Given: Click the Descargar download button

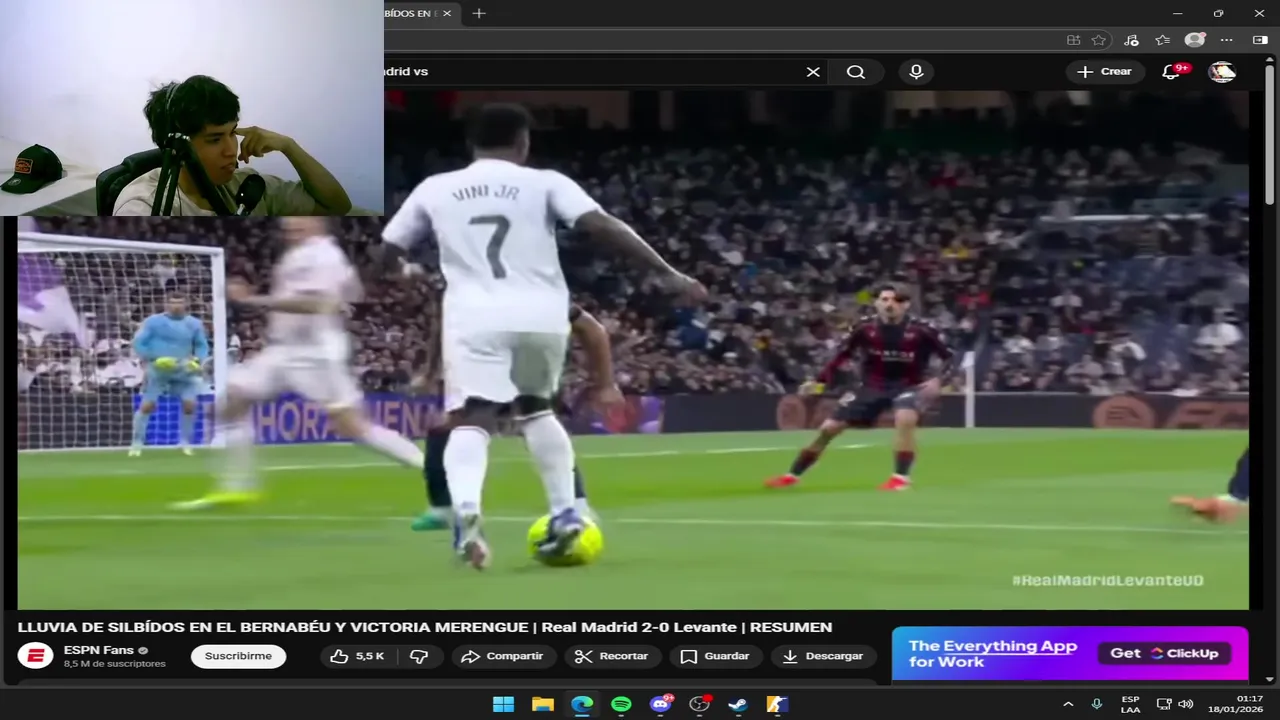Looking at the screenshot, I should [822, 656].
